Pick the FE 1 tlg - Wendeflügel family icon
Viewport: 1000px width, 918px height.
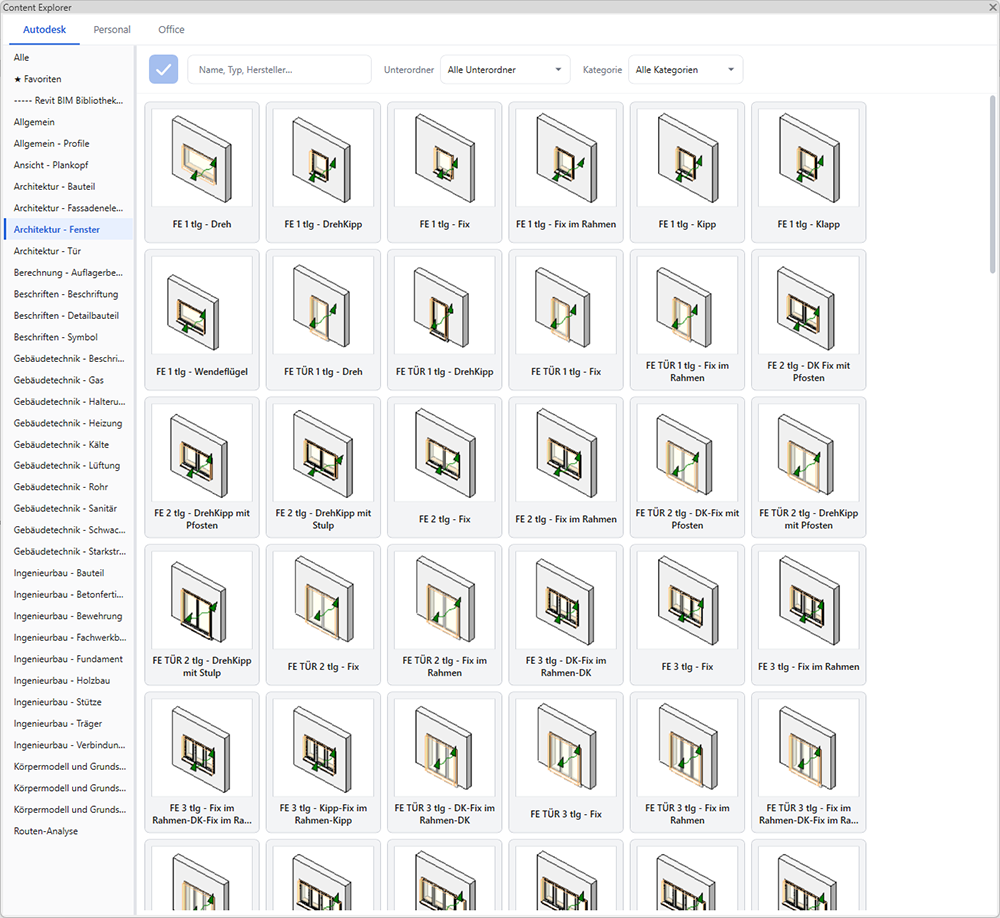(202, 306)
